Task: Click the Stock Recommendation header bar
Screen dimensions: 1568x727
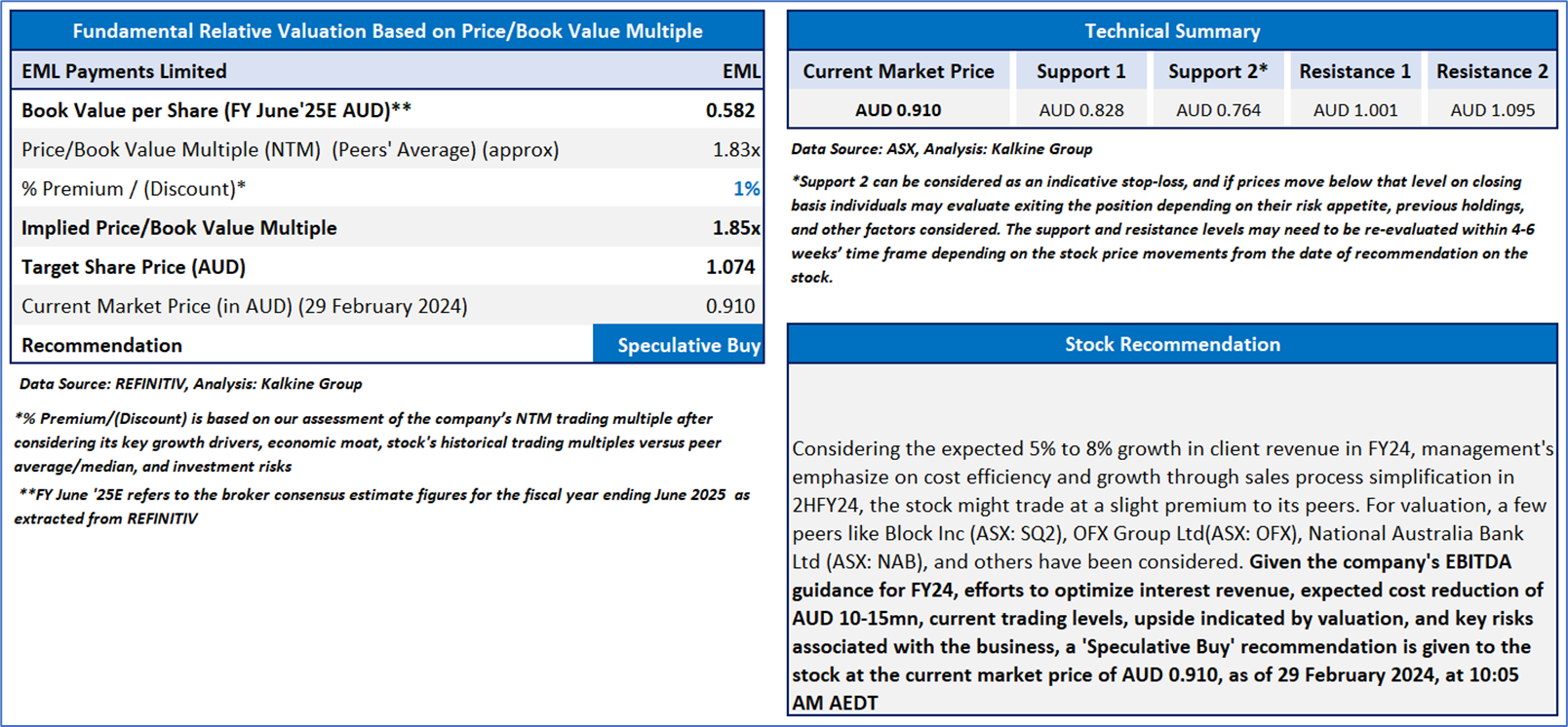Action: (x=1172, y=344)
